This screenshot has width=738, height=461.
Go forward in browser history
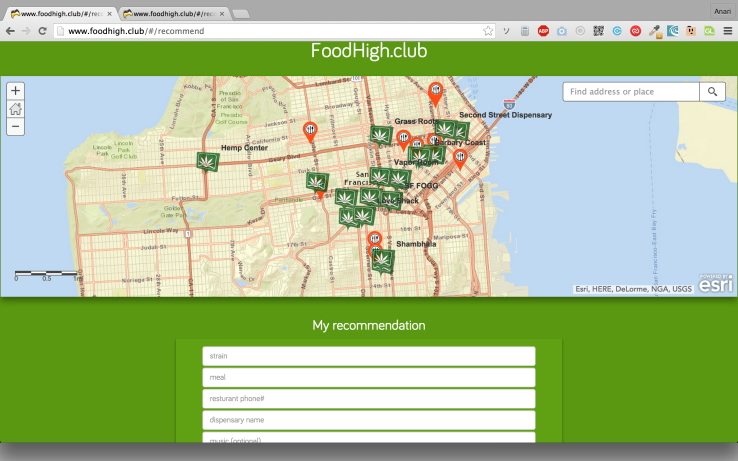[26, 31]
